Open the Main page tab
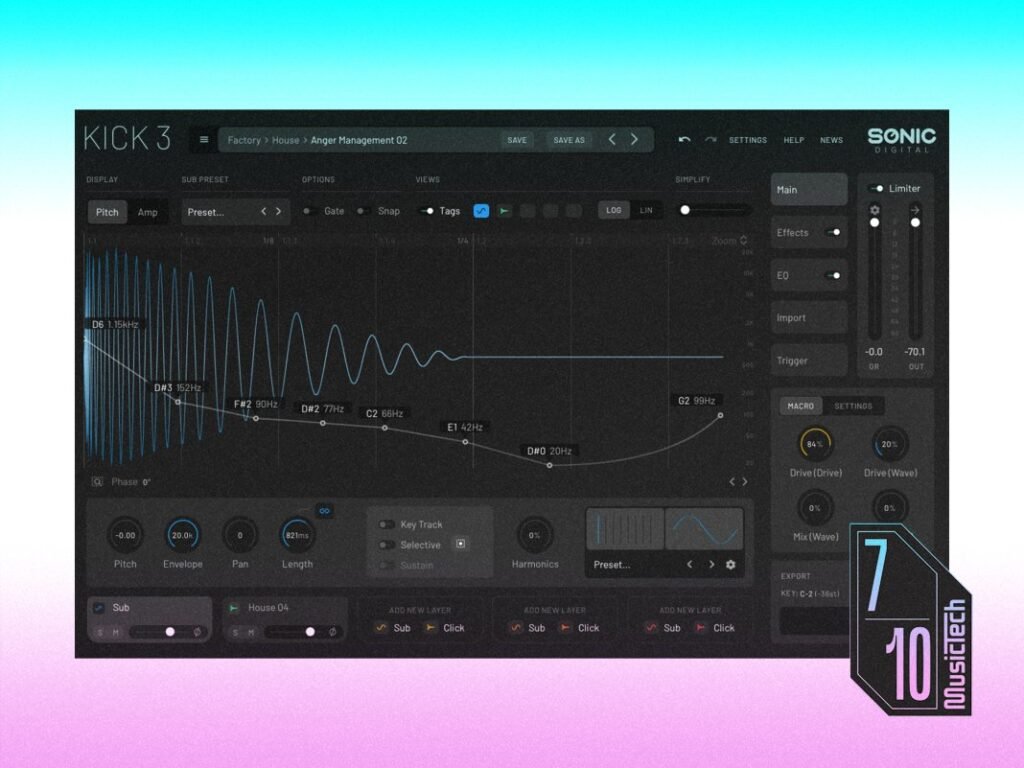Viewport: 1024px width, 768px height. (x=809, y=189)
